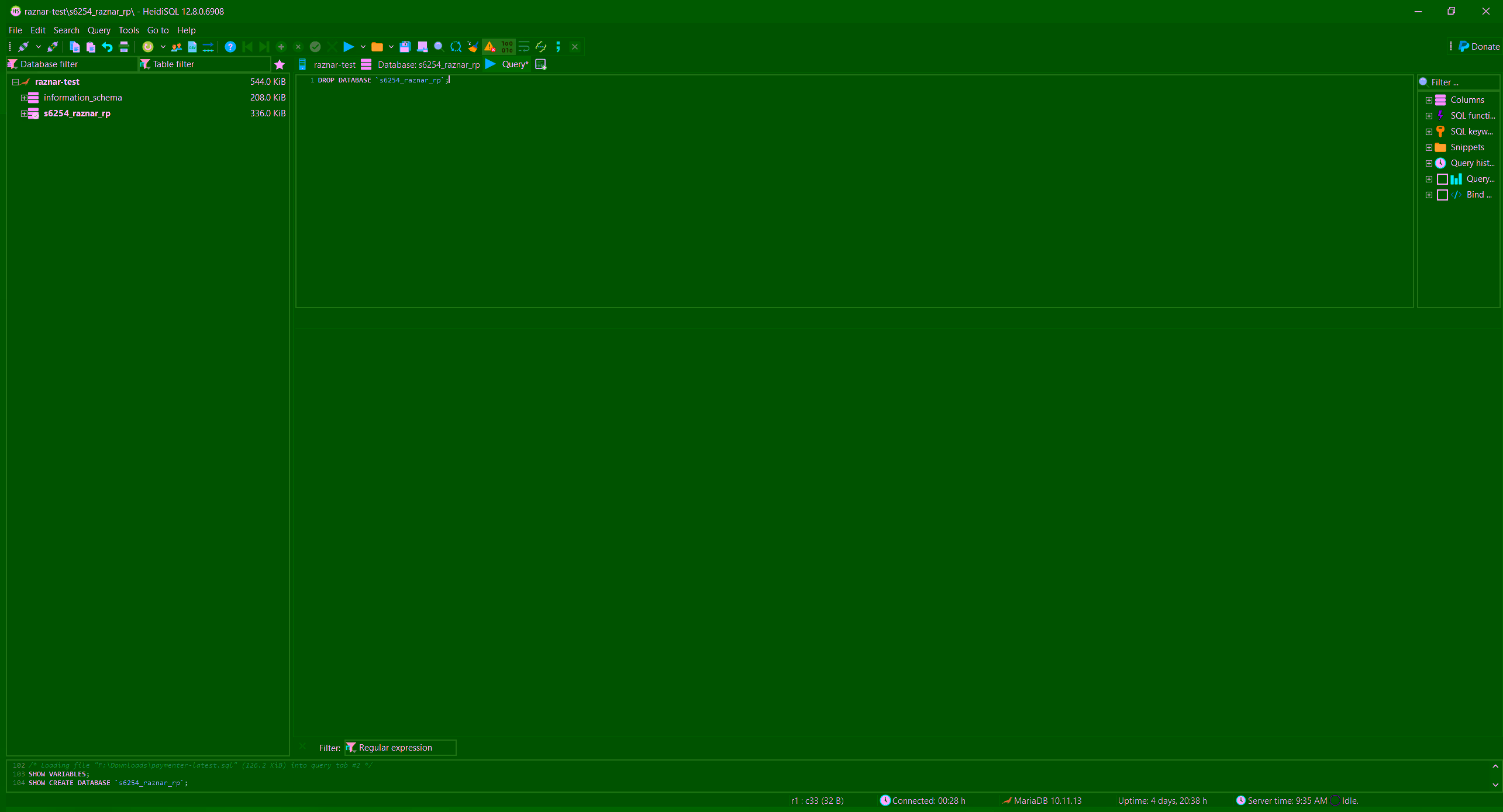The height and width of the screenshot is (812, 1503).
Task: Click the export database as SQL icon
Action: pos(208,47)
